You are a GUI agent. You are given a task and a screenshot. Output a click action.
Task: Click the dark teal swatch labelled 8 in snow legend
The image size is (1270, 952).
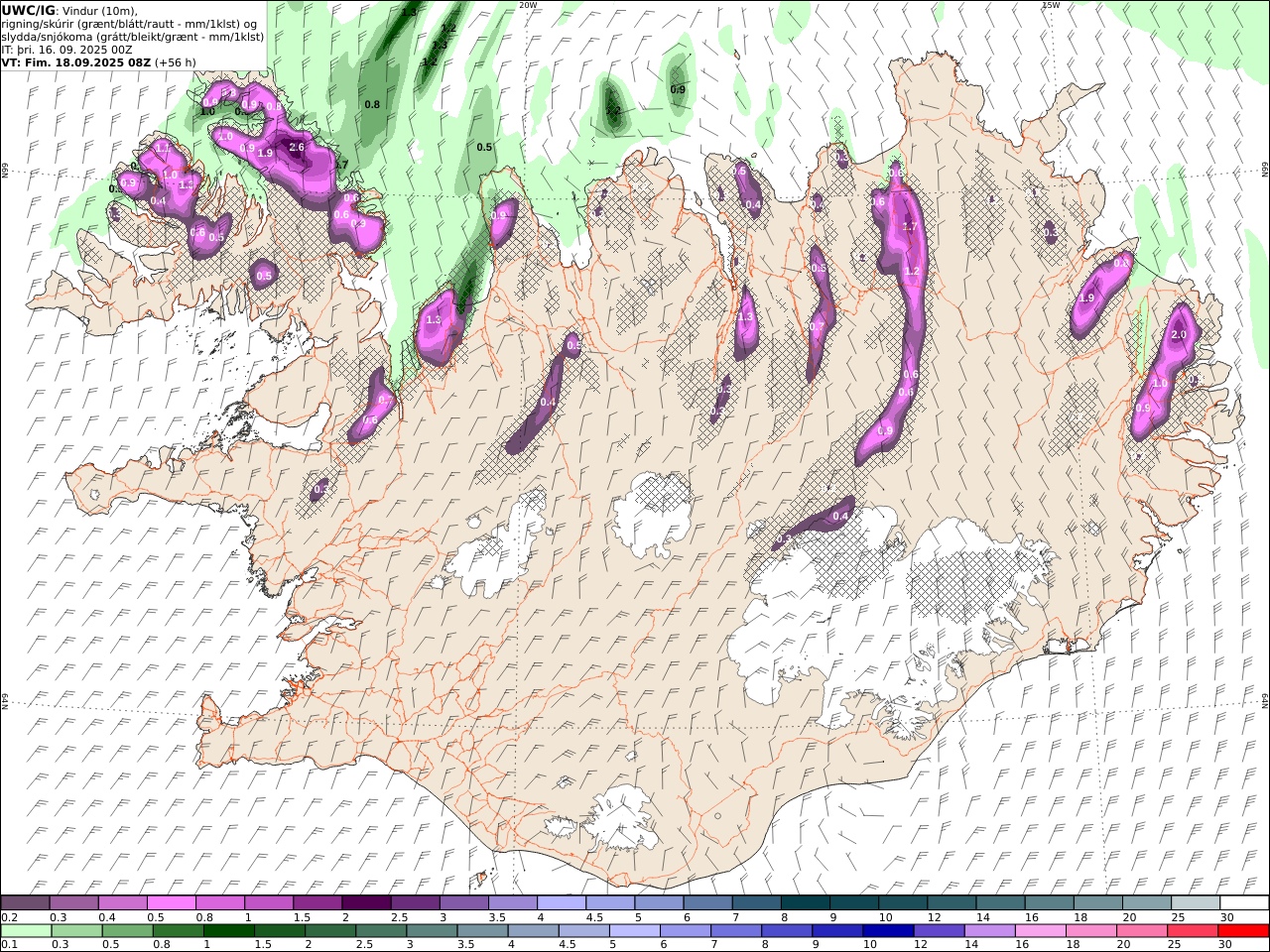click(x=805, y=902)
